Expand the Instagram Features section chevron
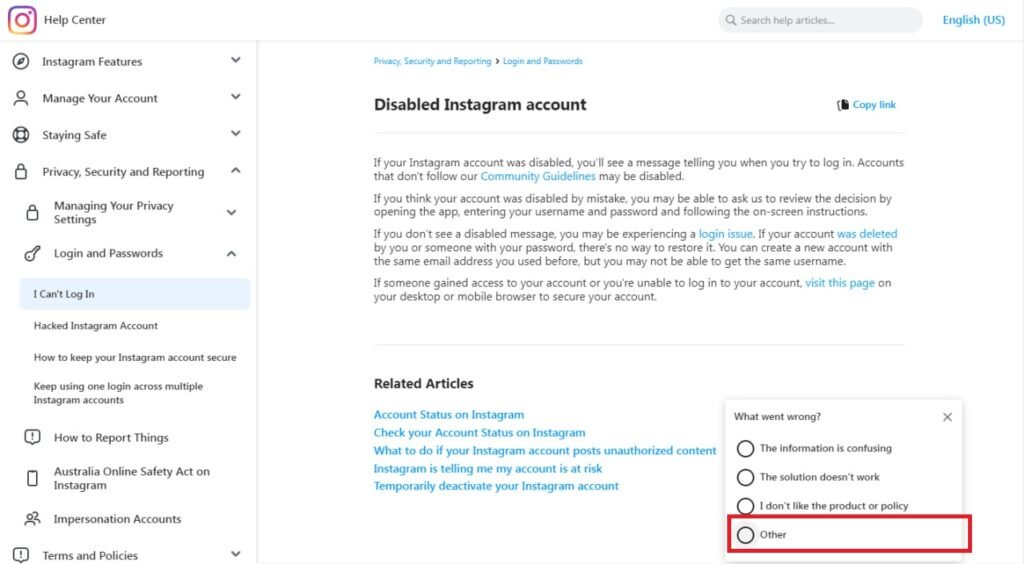1024x564 pixels. pyautogui.click(x=235, y=61)
